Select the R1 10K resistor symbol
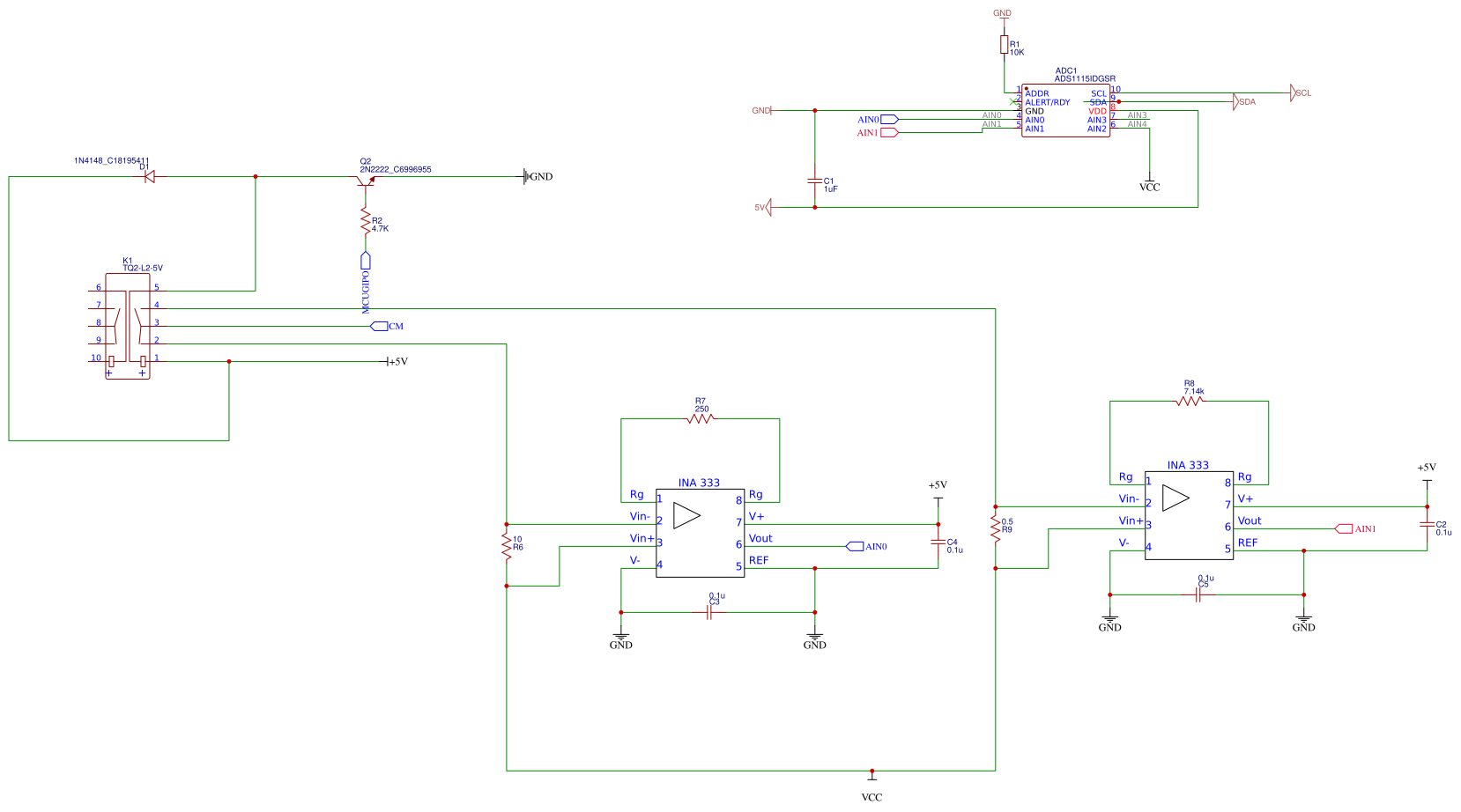This screenshot has width=1461, height=812. pos(1004,45)
